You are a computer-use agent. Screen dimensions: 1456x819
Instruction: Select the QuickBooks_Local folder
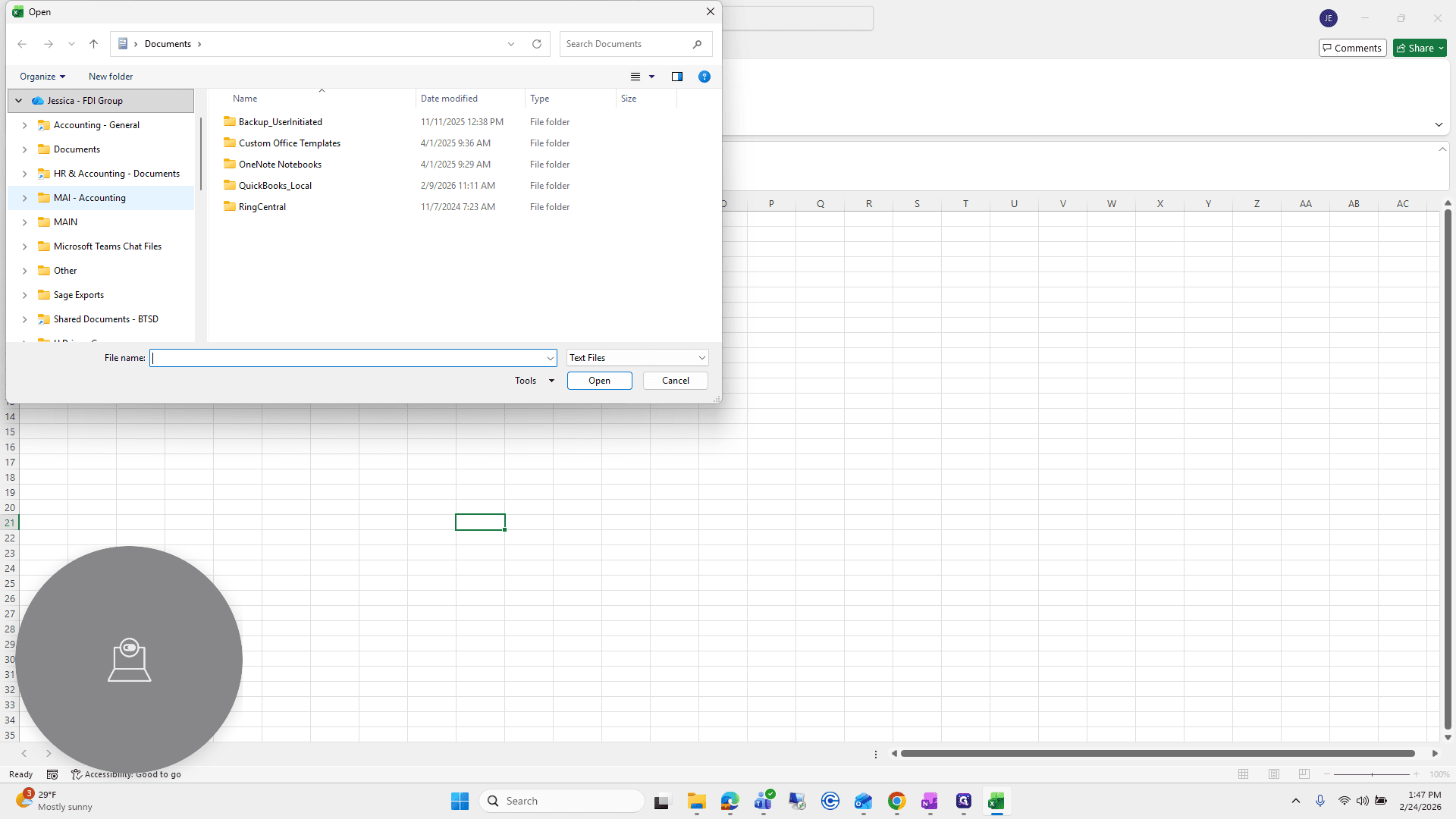click(x=275, y=186)
